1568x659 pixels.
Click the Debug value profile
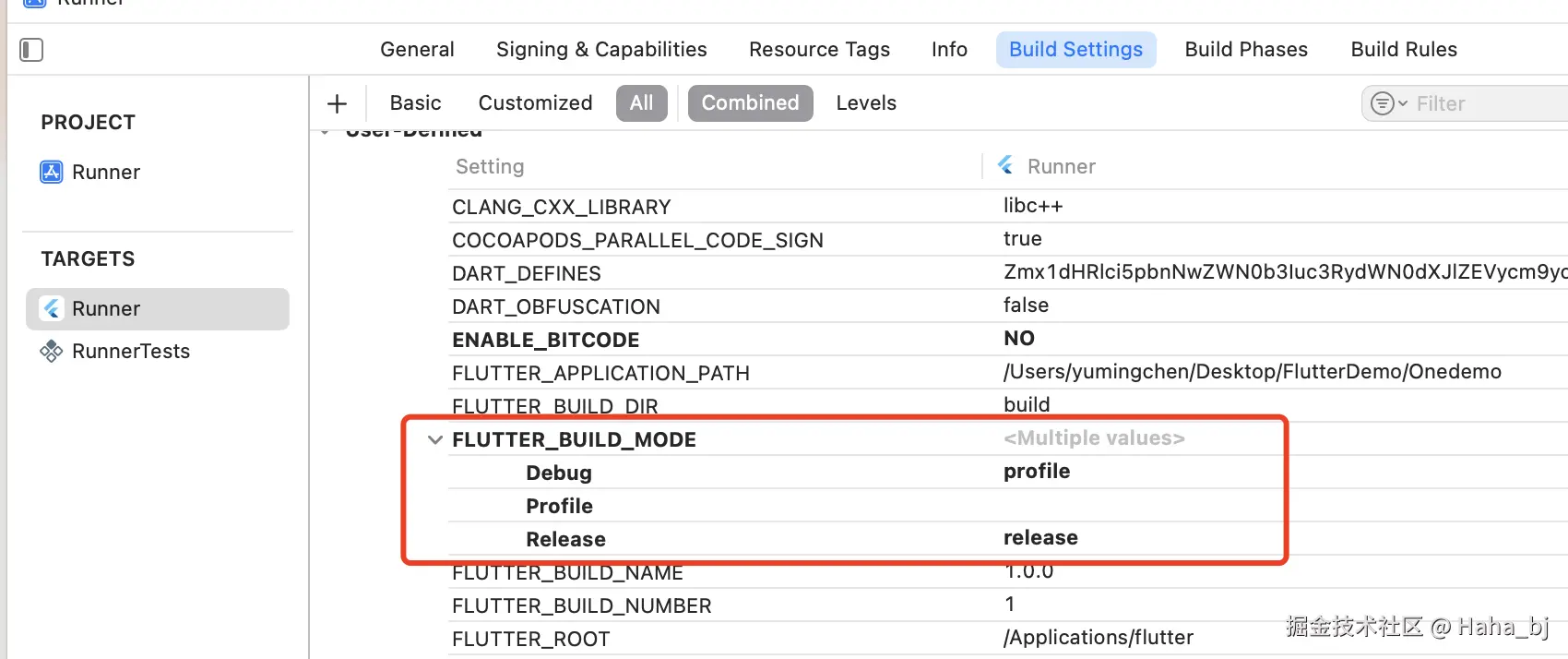1037,472
